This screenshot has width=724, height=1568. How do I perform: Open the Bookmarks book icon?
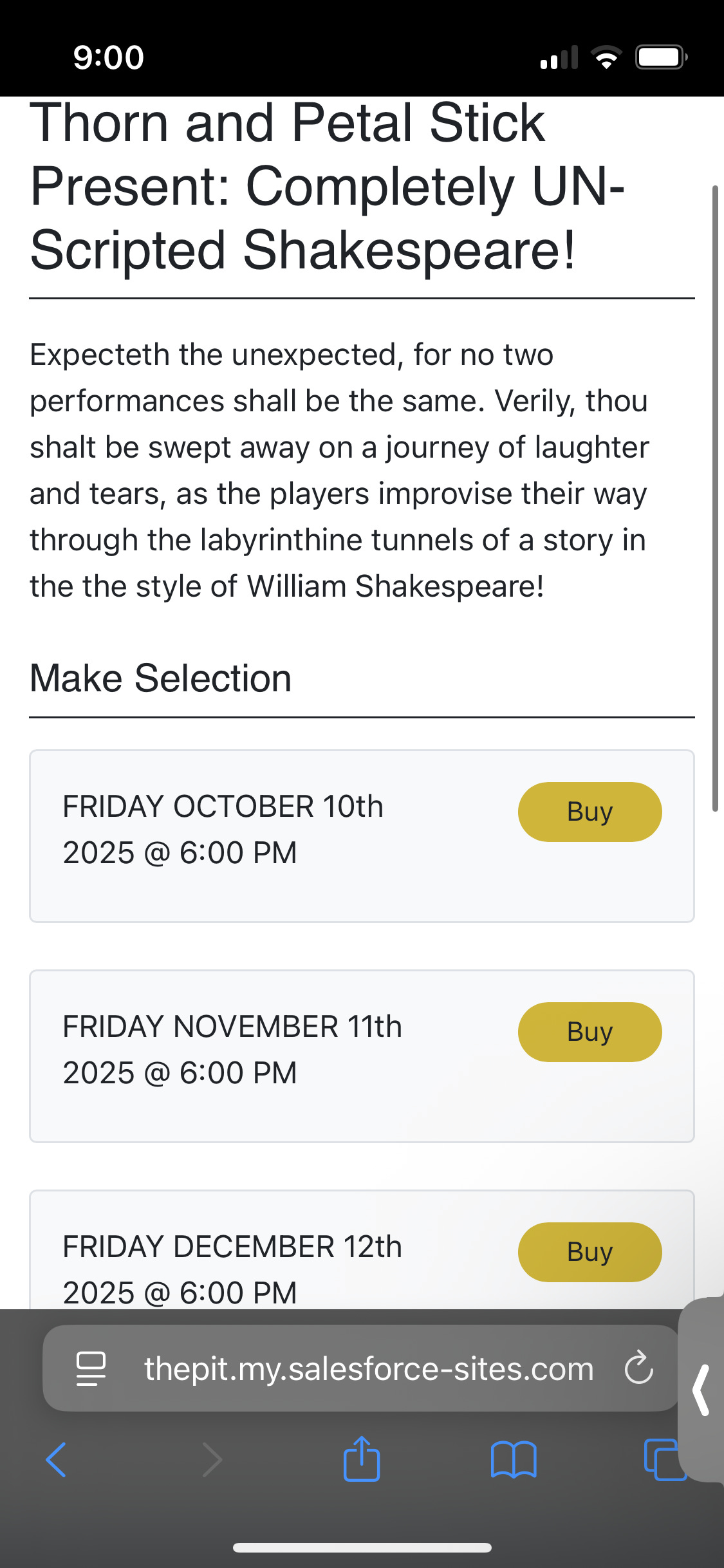pos(513,1460)
